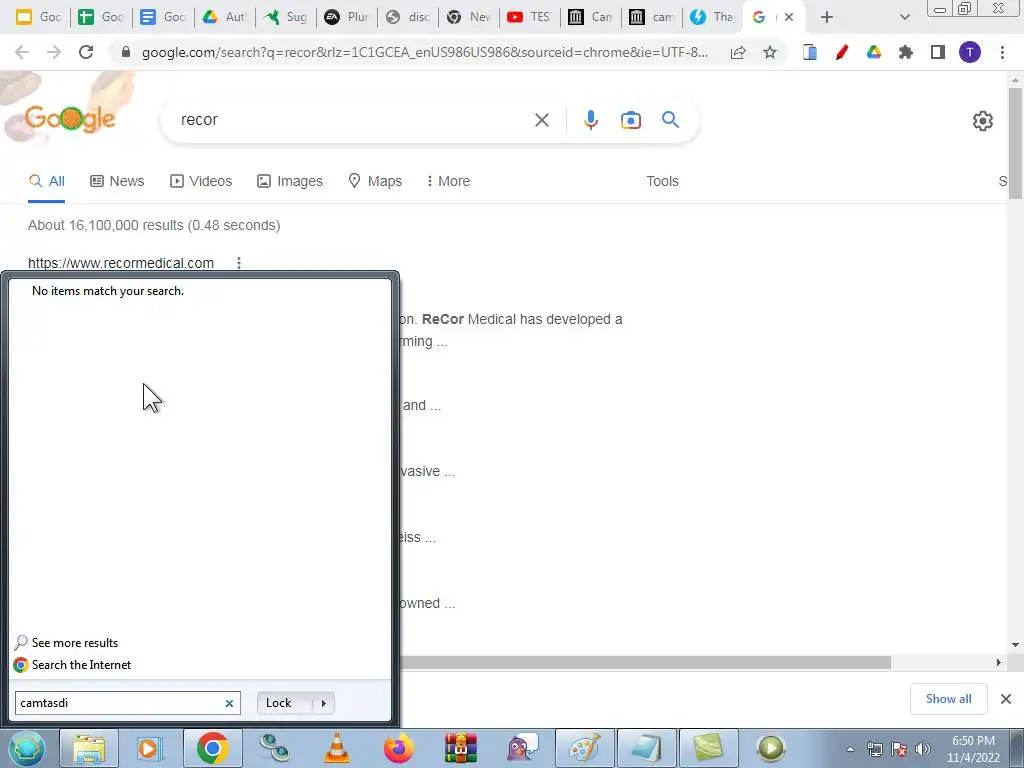Click the share page icon in address bar

738,52
